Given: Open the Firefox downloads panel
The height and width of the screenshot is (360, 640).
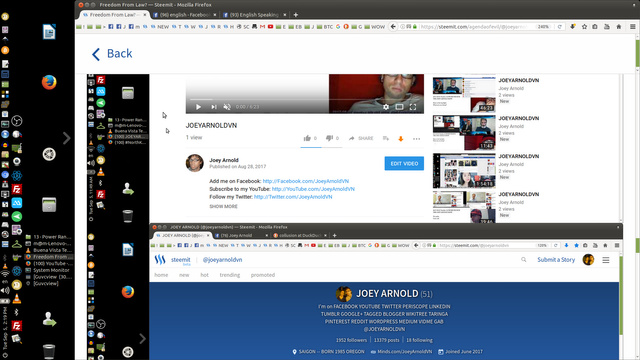Looking at the screenshot, I should pos(573,27).
